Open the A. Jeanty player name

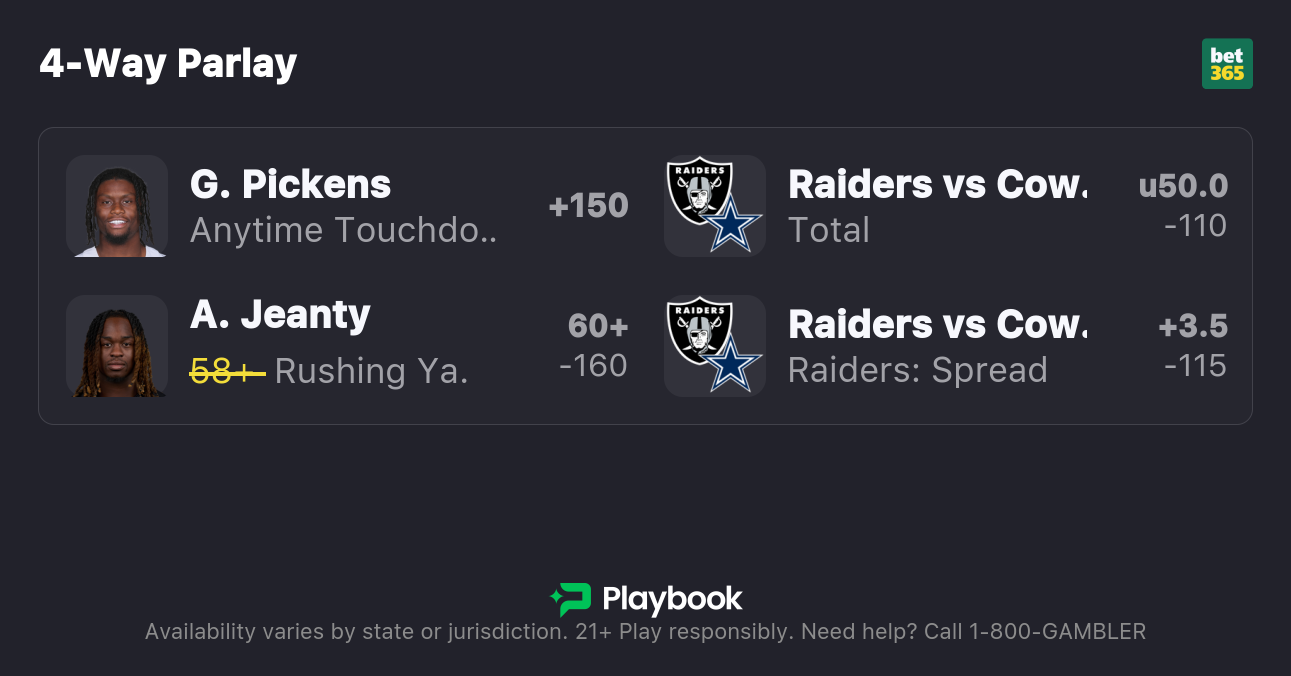[x=280, y=315]
